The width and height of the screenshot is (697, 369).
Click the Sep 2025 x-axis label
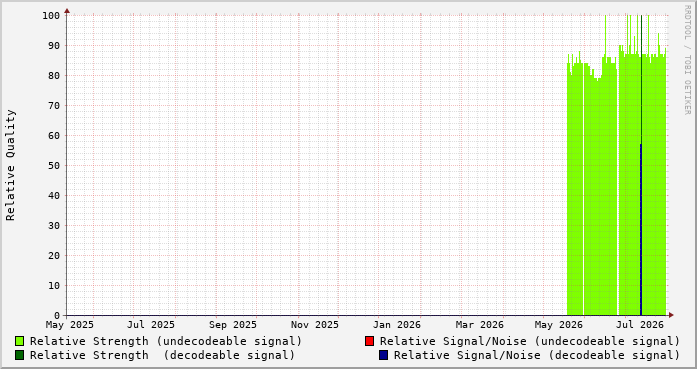pyautogui.click(x=232, y=325)
